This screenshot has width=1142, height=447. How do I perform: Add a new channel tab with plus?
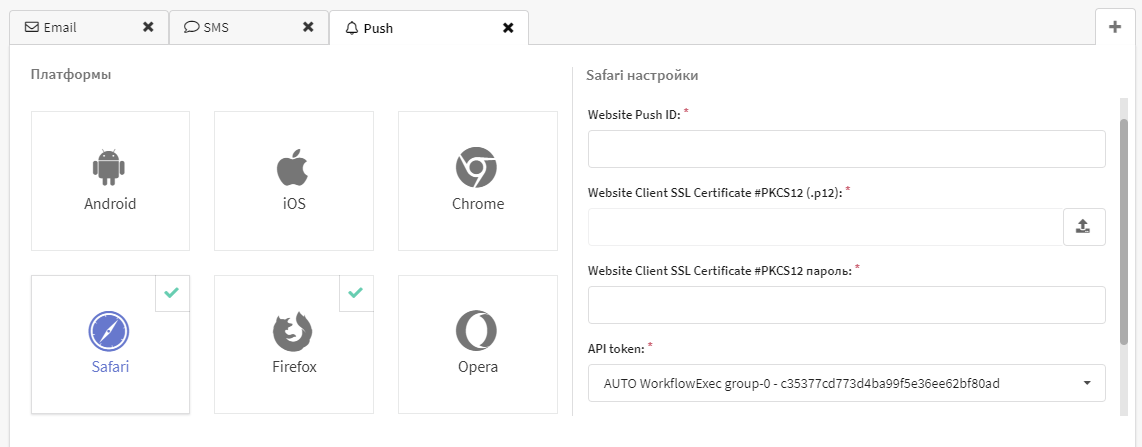[x=1115, y=27]
